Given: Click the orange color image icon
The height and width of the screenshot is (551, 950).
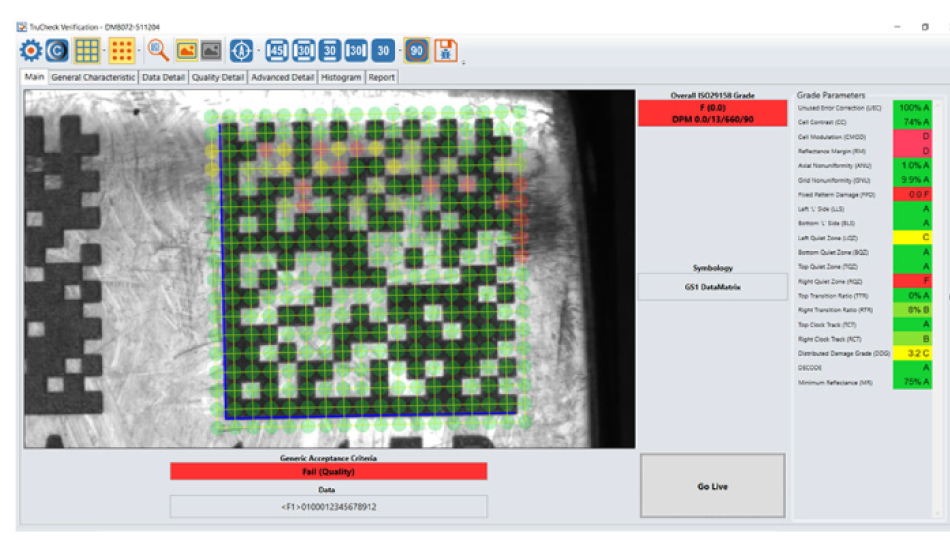Looking at the screenshot, I should tap(187, 50).
